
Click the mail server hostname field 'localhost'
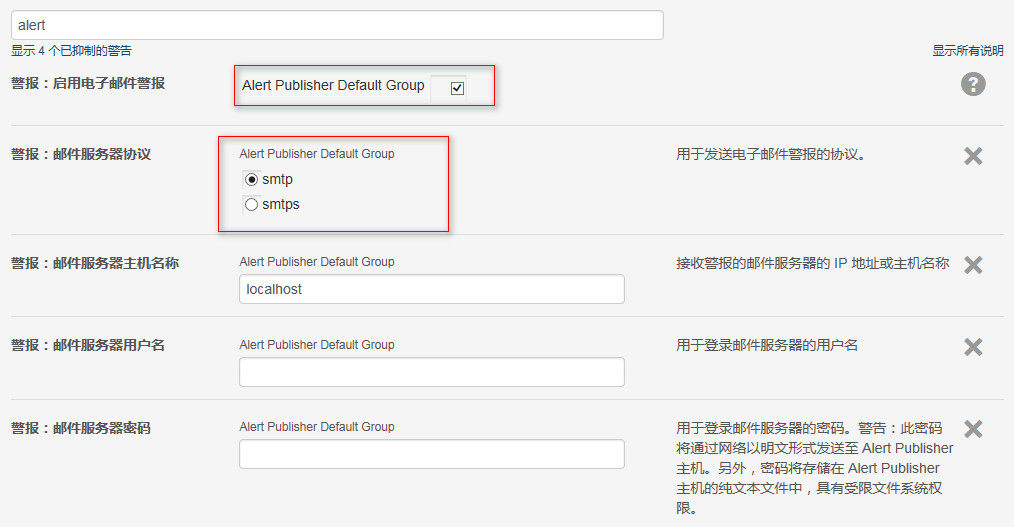(x=431, y=289)
